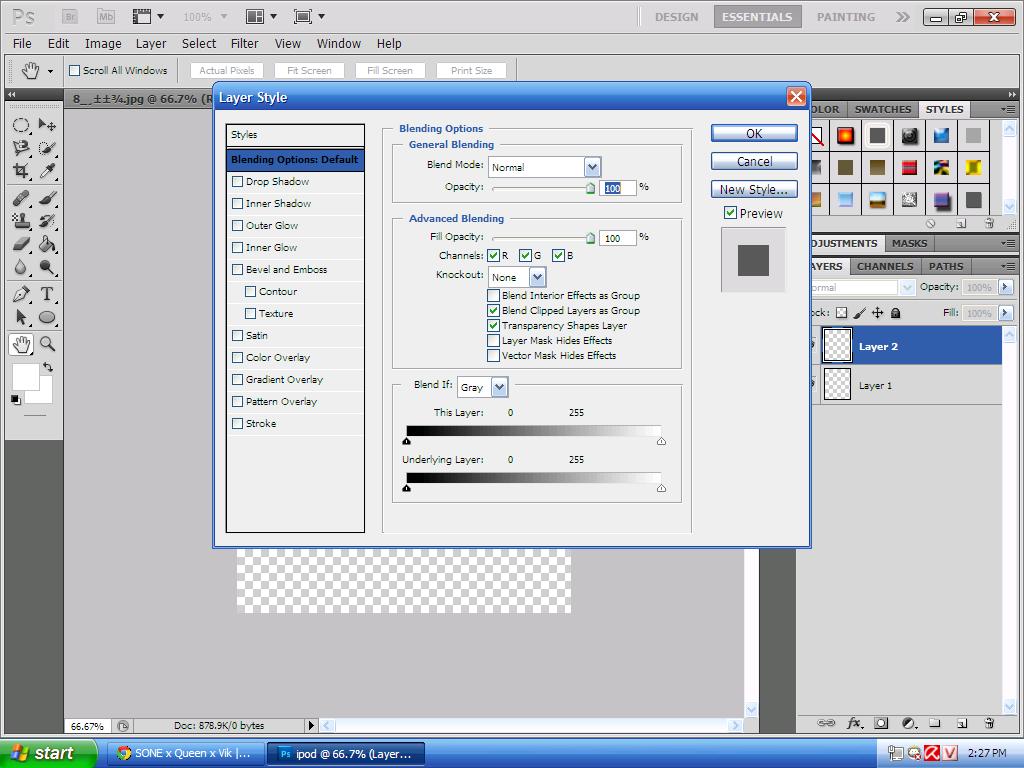Screen dimensions: 1024x768
Task: Enable the Drop Shadow style
Action: (238, 182)
